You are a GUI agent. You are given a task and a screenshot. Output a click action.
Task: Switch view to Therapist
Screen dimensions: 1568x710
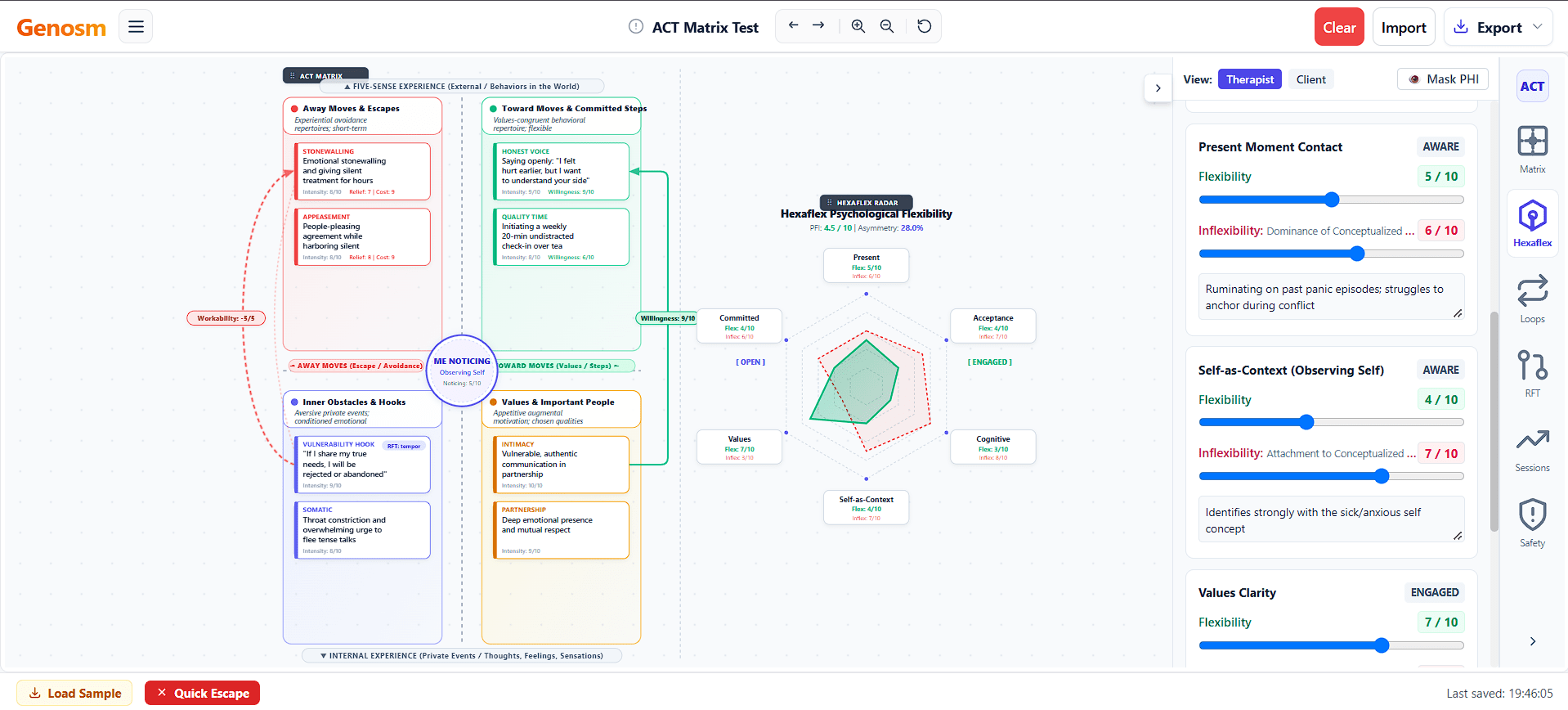click(x=1249, y=79)
